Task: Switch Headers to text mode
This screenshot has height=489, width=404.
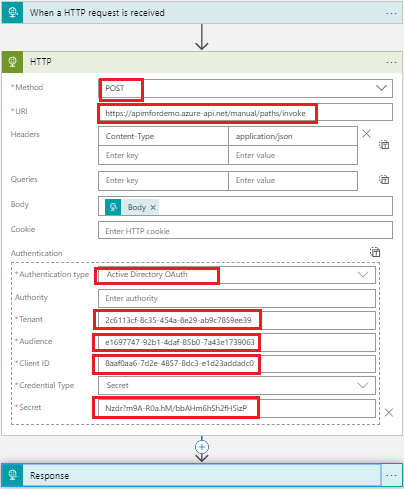Action: pyautogui.click(x=384, y=144)
